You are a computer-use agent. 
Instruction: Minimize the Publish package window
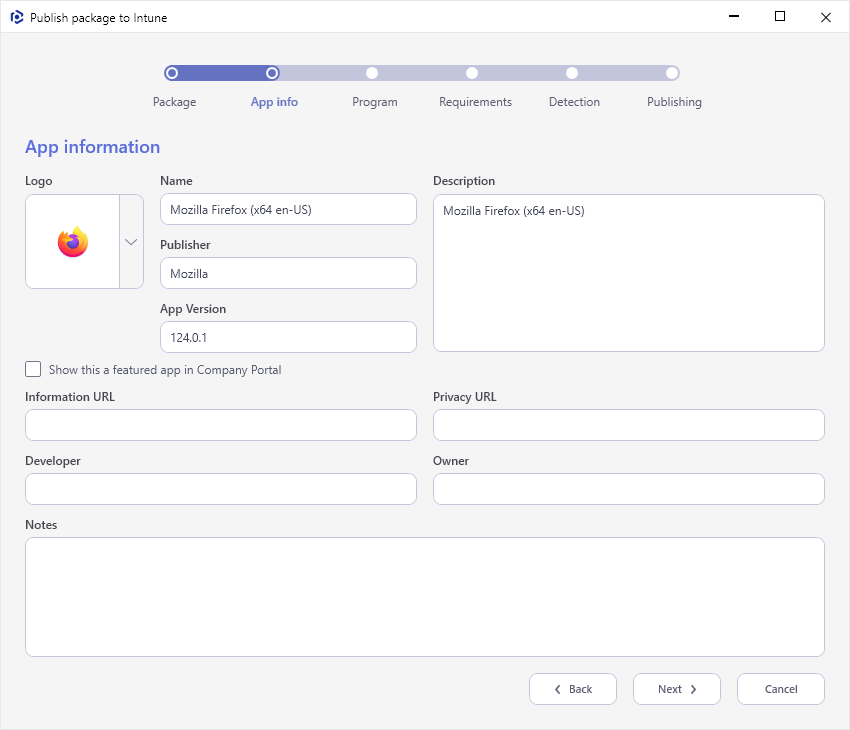[x=734, y=17]
